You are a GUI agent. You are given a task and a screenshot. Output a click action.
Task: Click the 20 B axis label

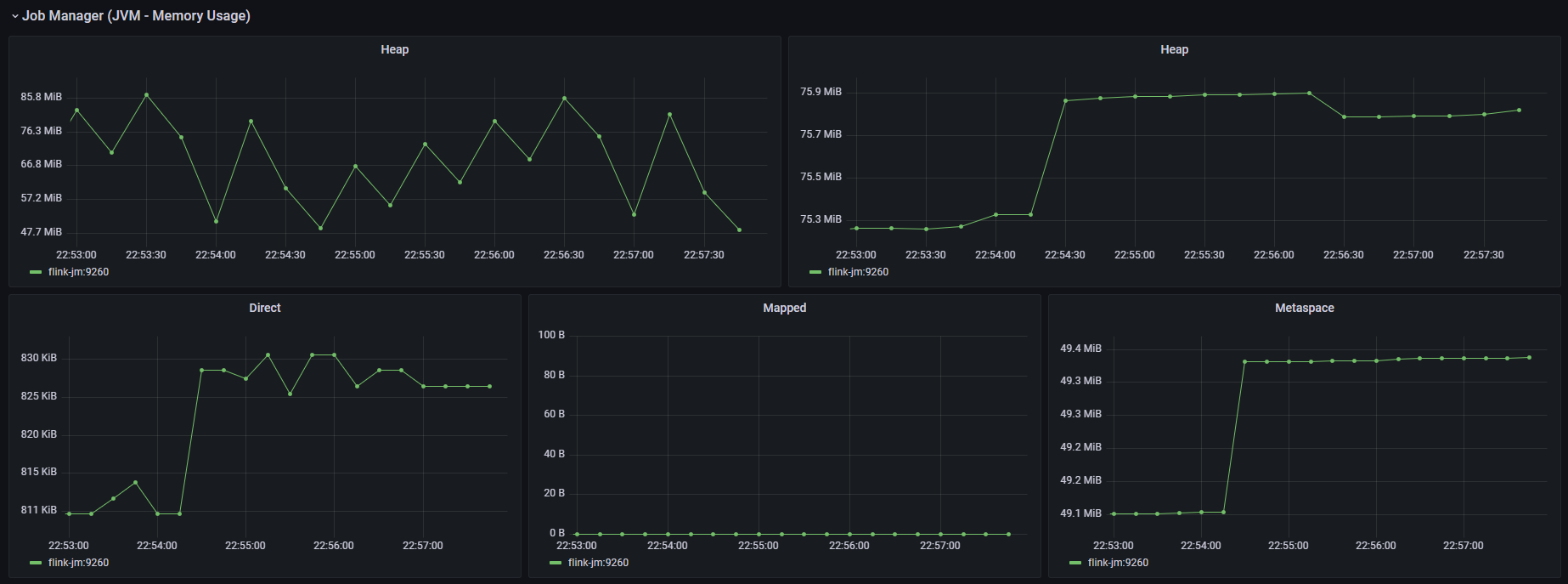555,493
